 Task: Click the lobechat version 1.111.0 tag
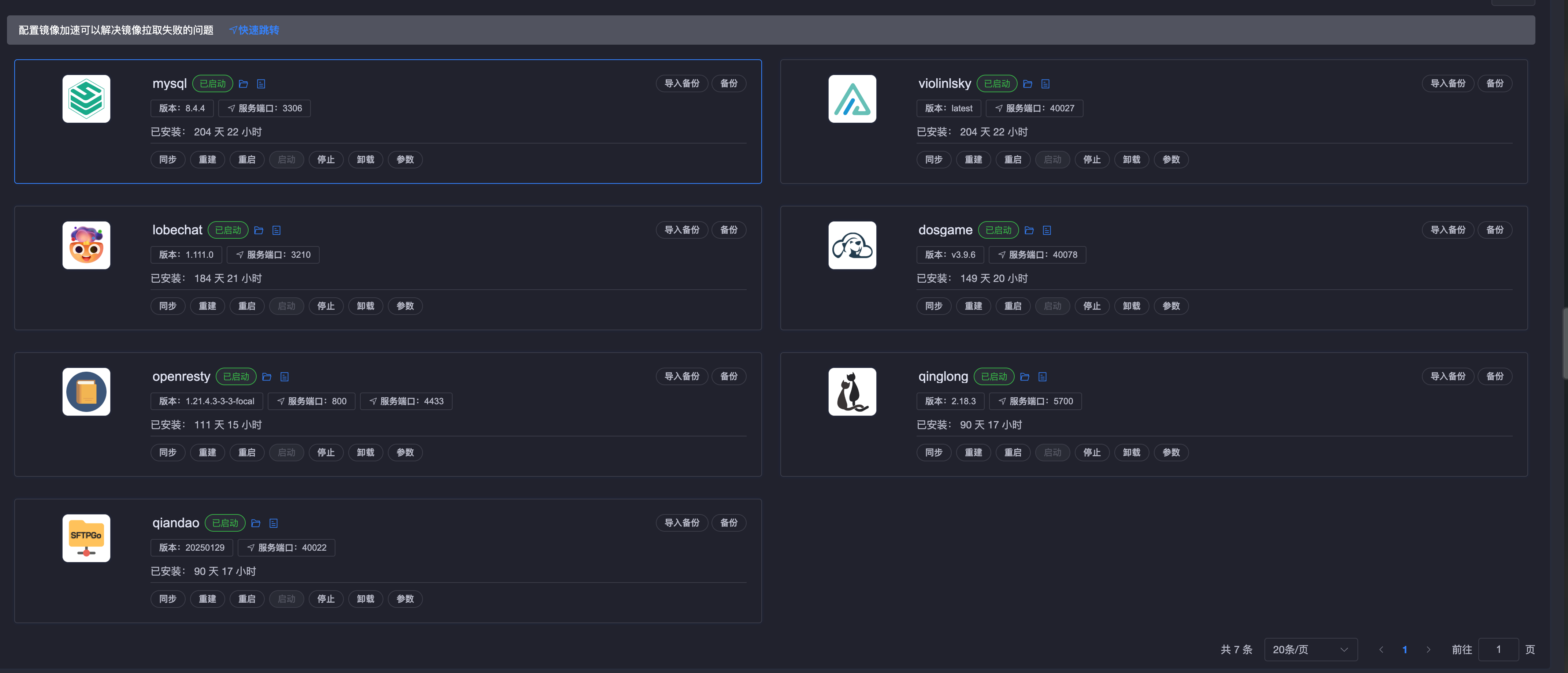(x=186, y=255)
